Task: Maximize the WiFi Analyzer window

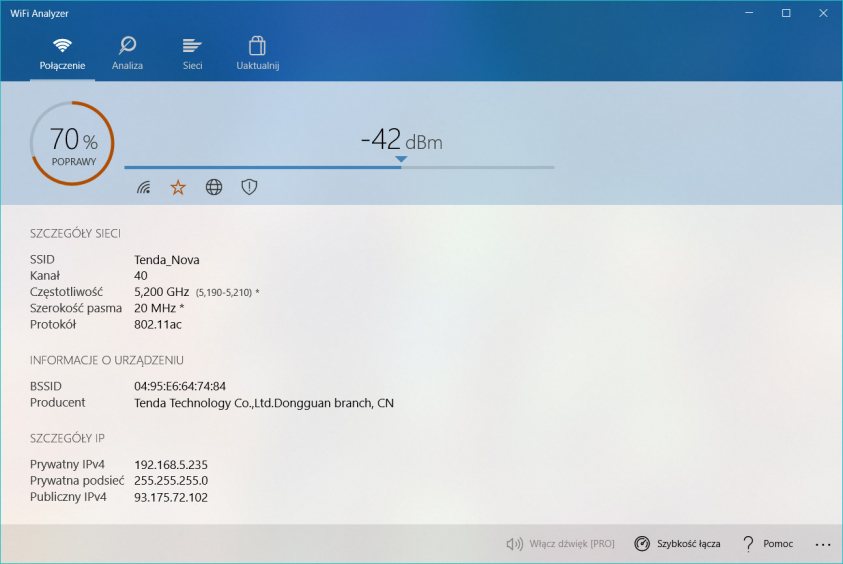Action: click(x=786, y=13)
